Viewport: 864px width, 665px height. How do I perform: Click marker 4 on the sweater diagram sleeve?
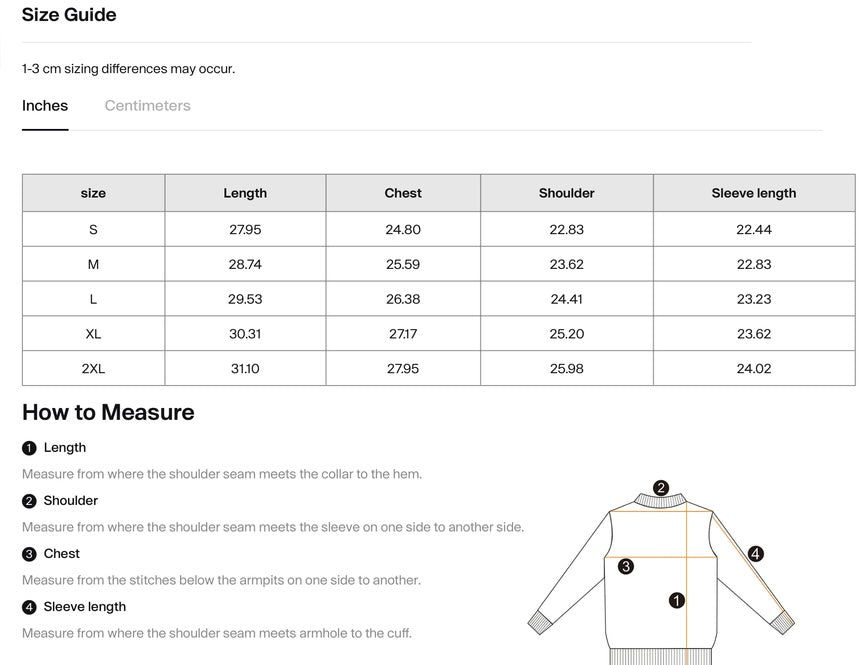click(755, 551)
